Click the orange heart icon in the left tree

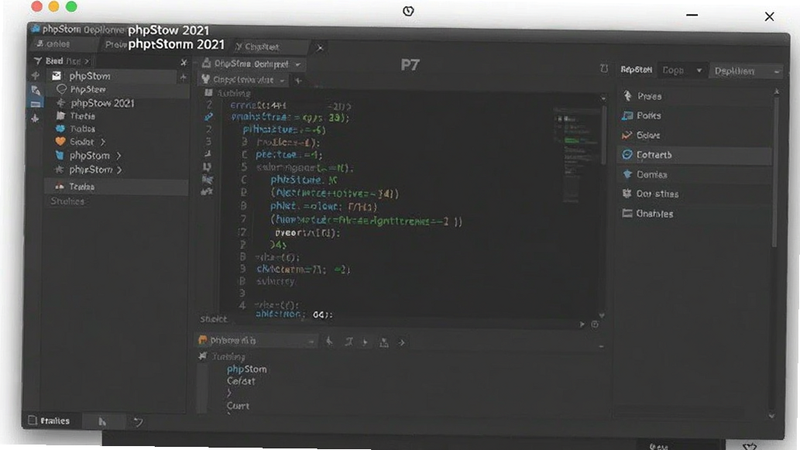[x=60, y=141]
